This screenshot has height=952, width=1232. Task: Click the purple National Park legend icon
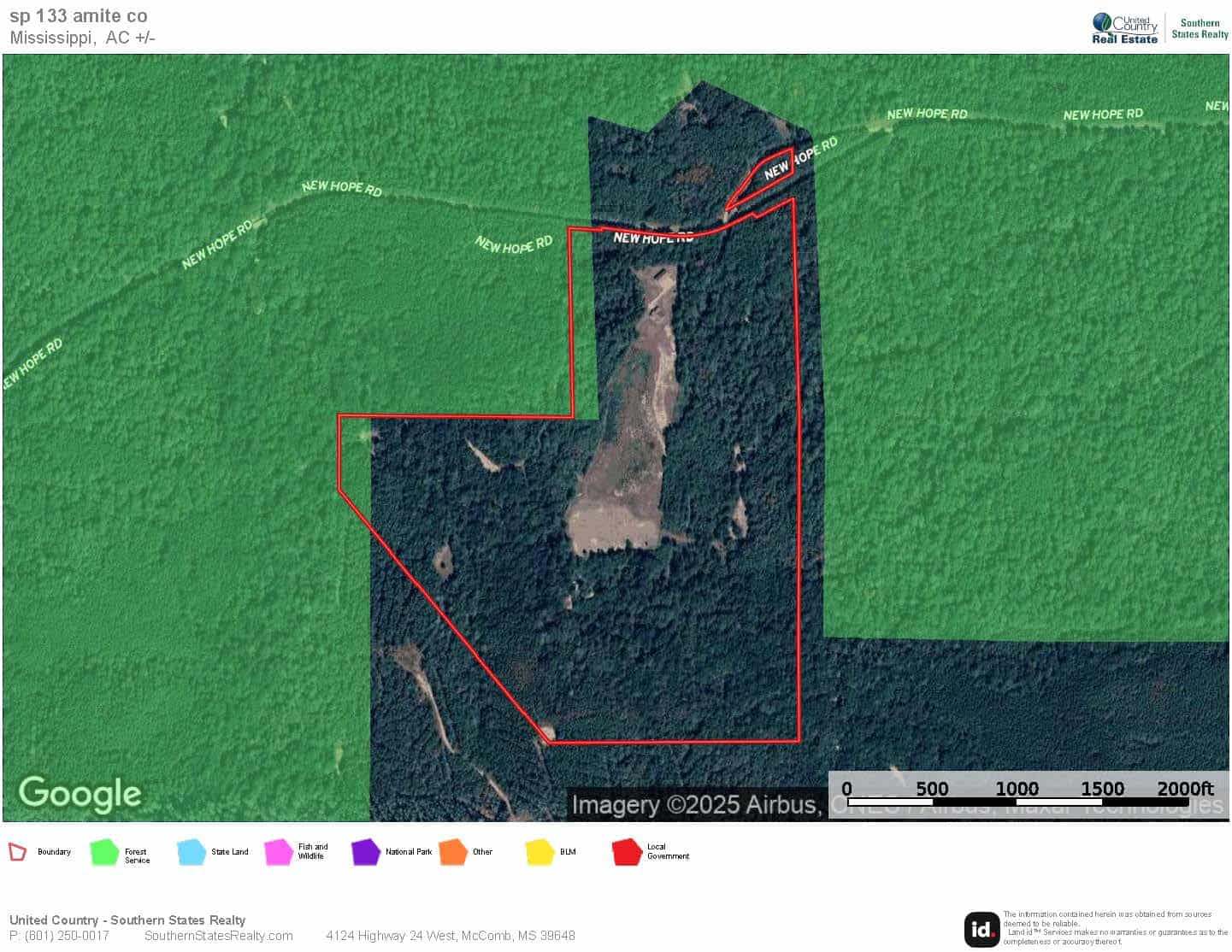tap(367, 851)
